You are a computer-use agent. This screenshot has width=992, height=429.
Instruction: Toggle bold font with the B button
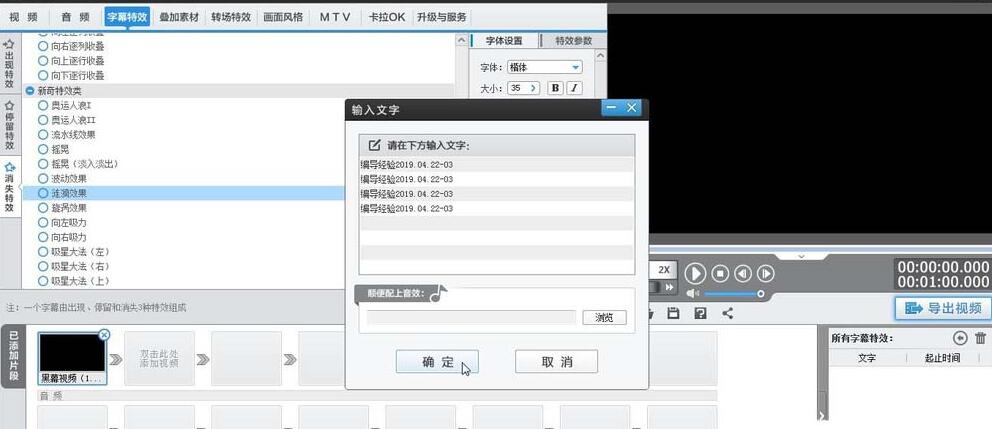(556, 88)
